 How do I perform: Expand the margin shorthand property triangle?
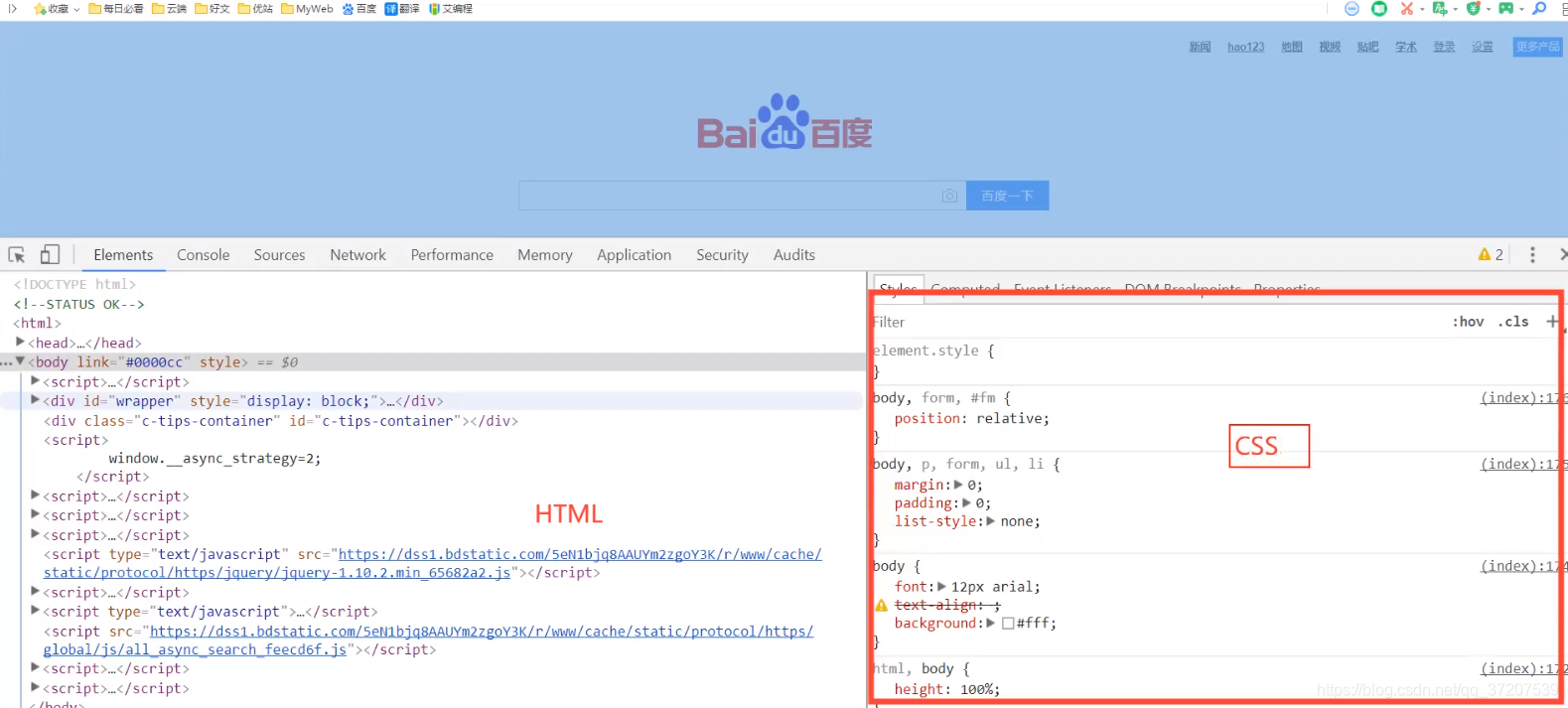pyautogui.click(x=958, y=485)
